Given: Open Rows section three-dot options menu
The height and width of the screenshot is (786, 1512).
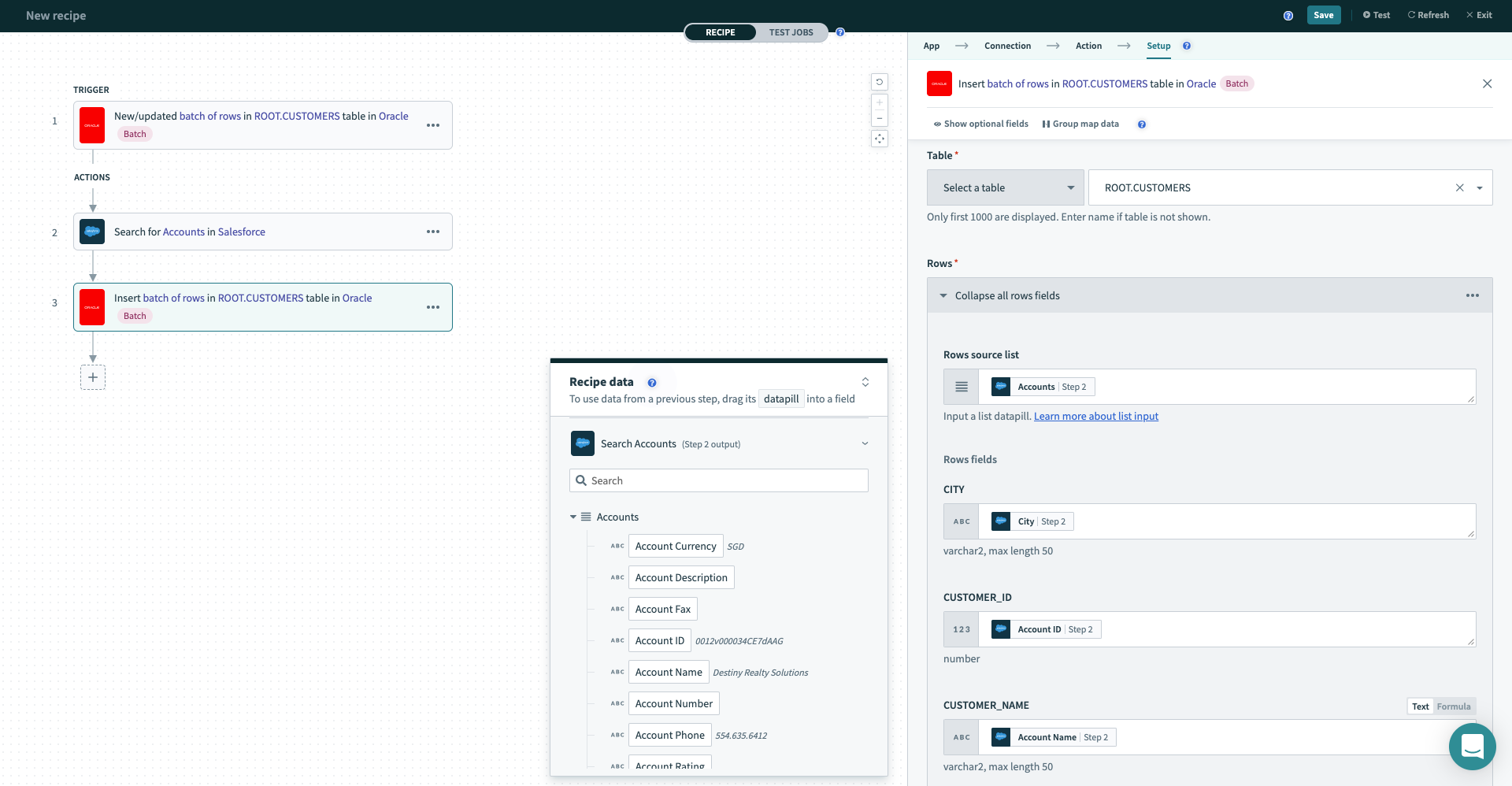Looking at the screenshot, I should (1472, 295).
